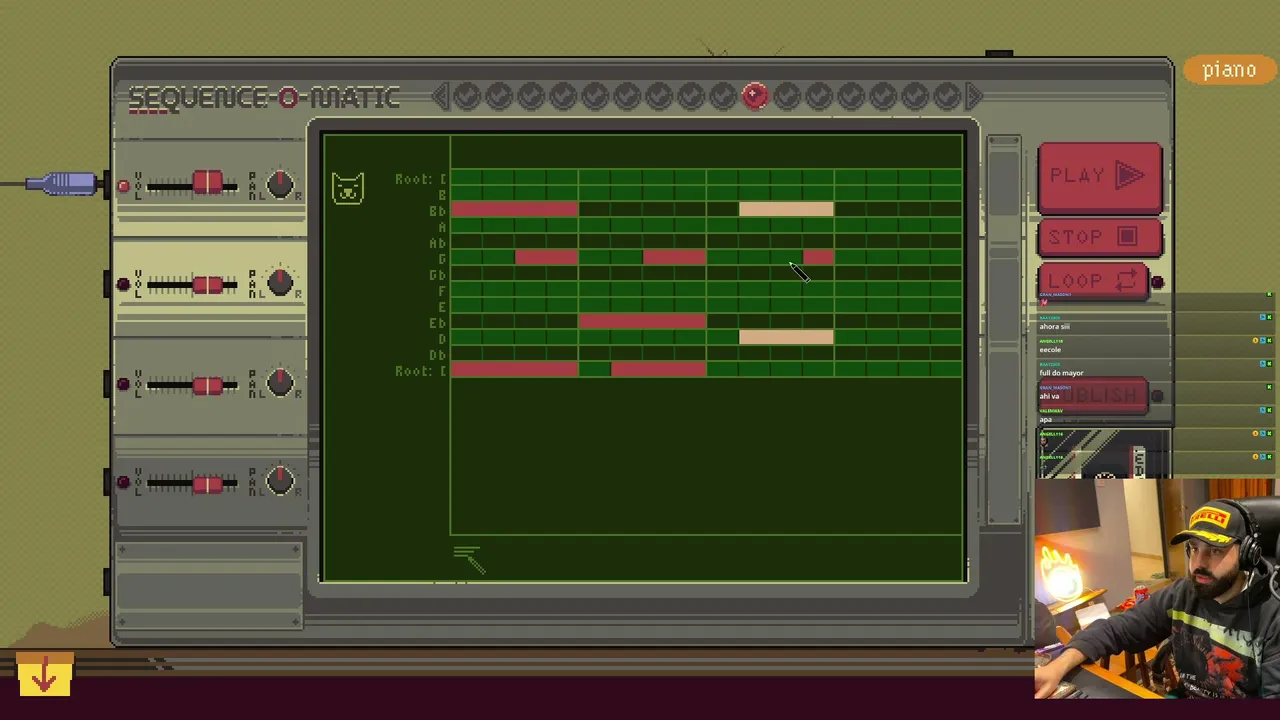Viewport: 1280px width, 720px height.
Task: Select the second step indicator in the sequence row
Action: pos(499,96)
